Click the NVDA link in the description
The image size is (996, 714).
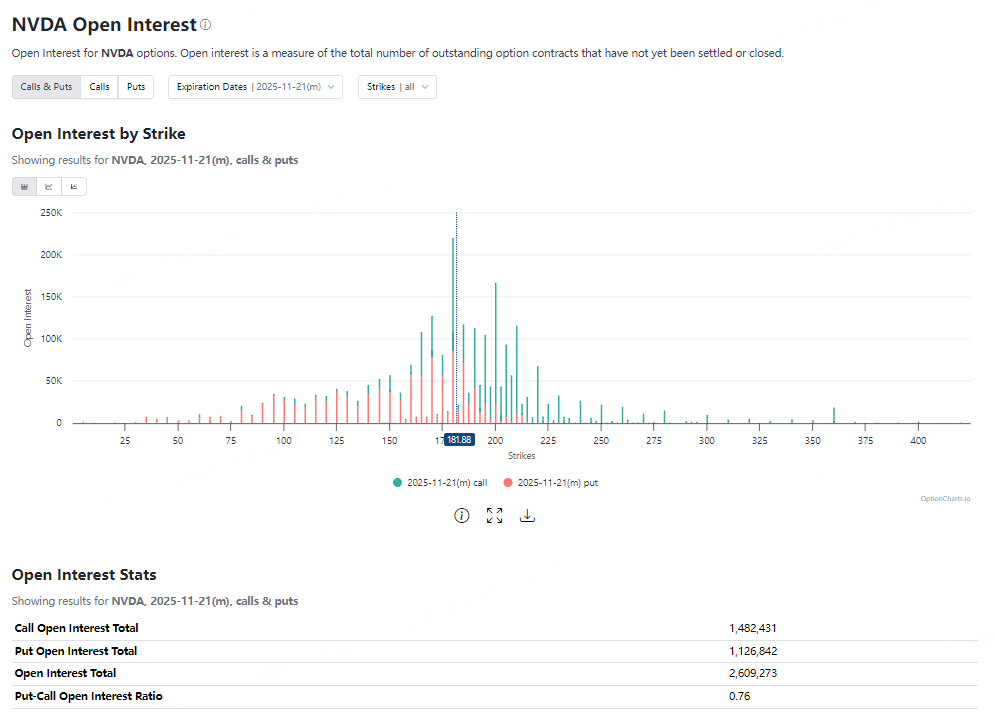[x=119, y=53]
